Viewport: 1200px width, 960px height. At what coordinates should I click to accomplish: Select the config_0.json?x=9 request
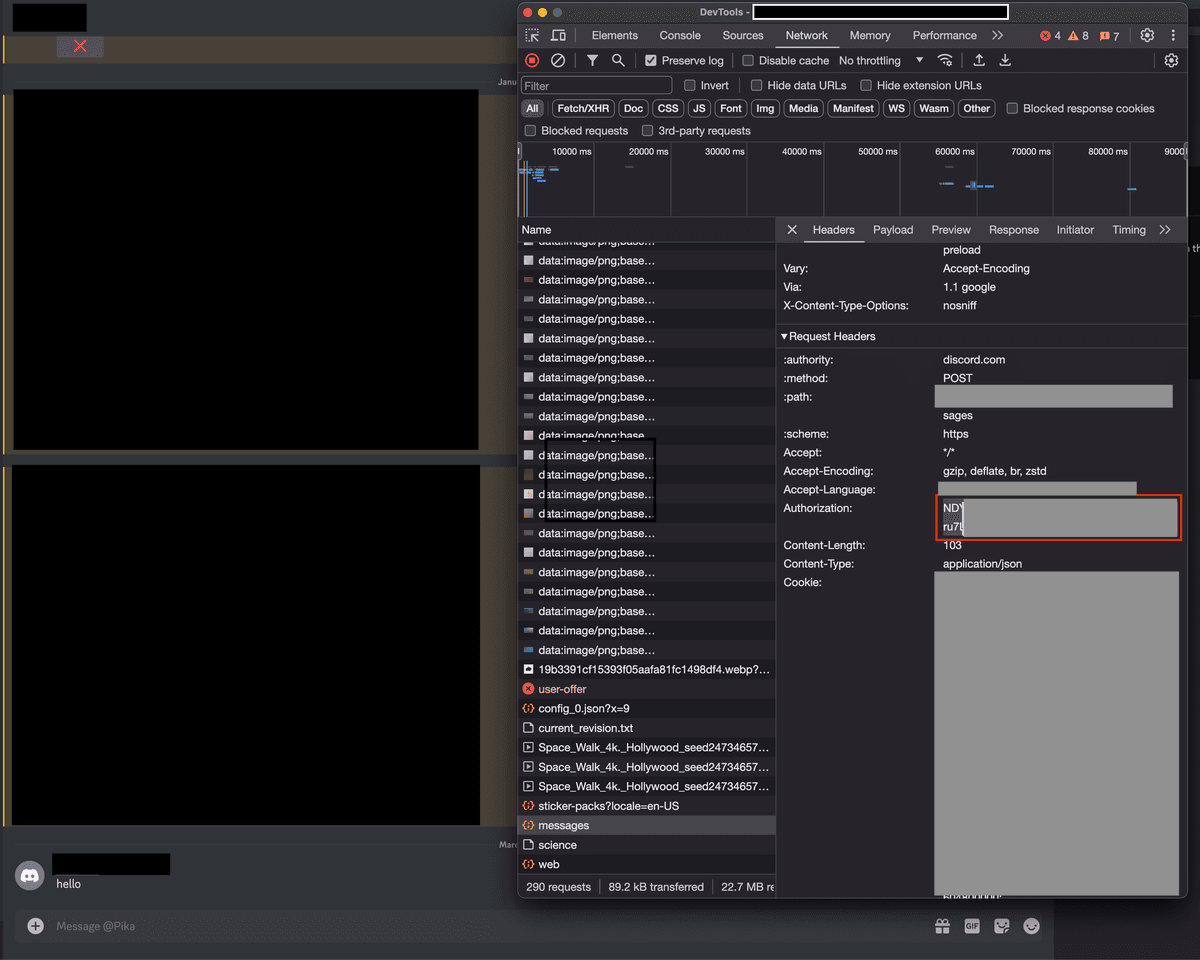(646, 709)
